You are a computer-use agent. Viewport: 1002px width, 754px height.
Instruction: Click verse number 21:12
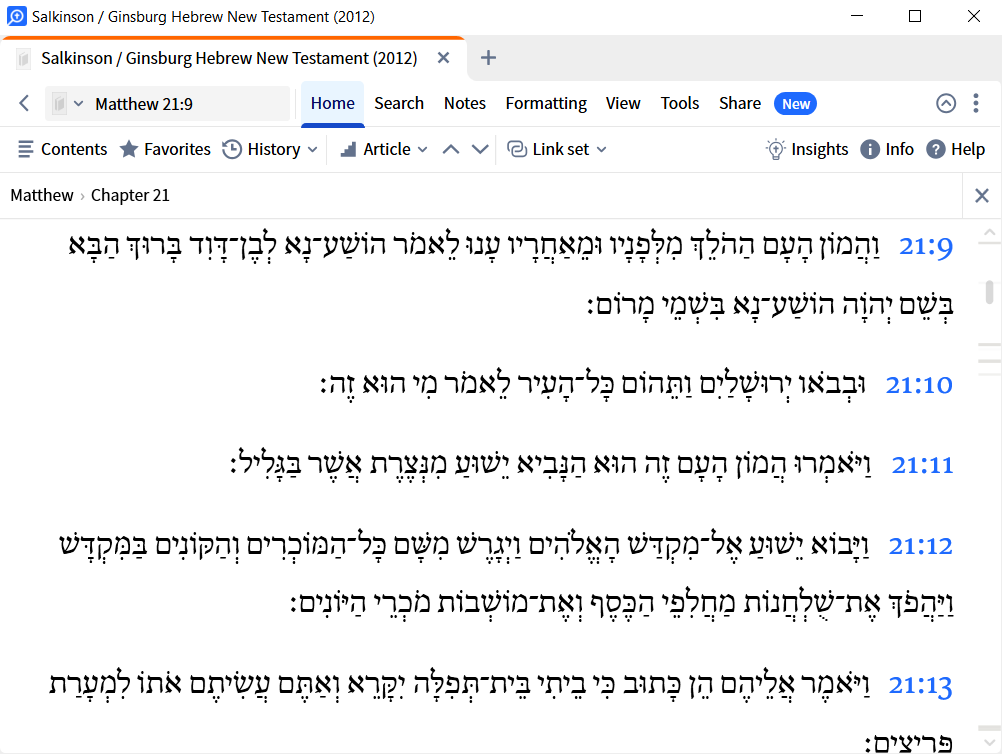(x=920, y=546)
